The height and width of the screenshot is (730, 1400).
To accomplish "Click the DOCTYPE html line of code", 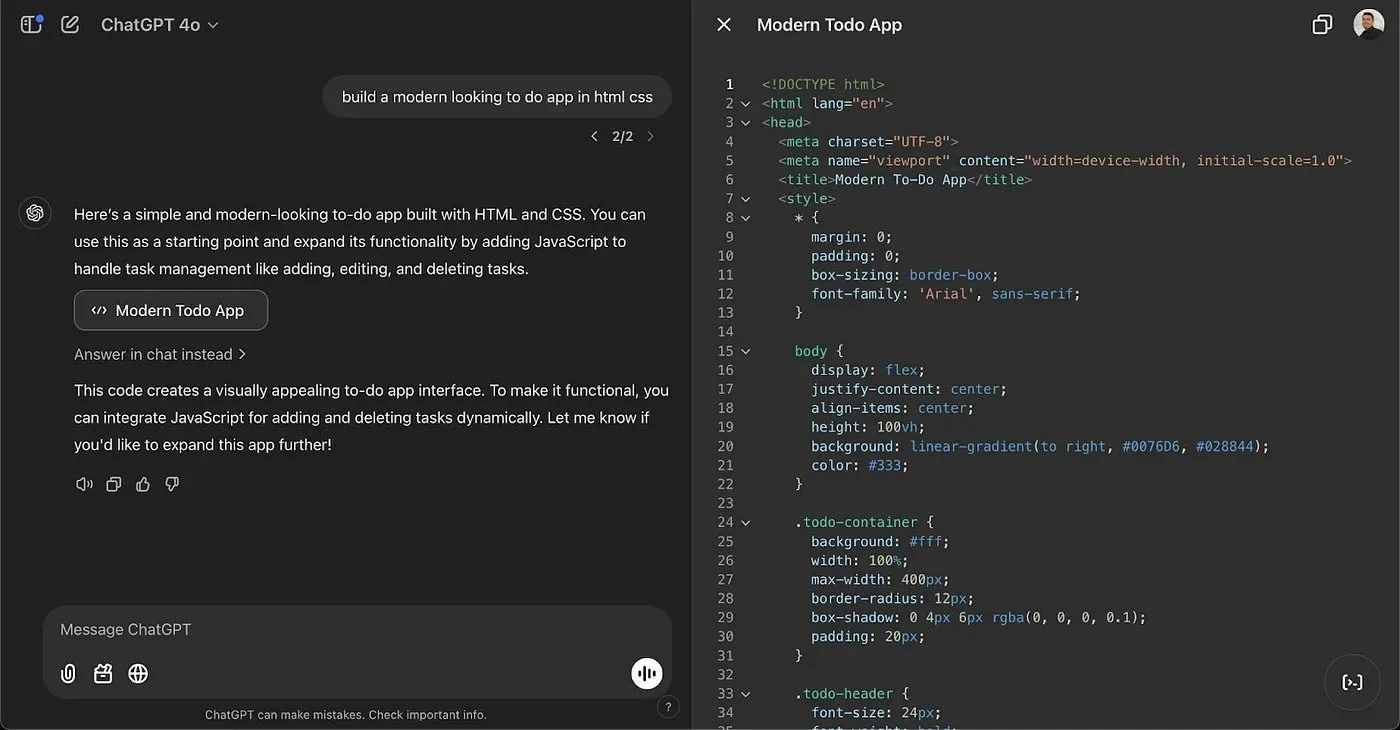I will click(823, 84).
